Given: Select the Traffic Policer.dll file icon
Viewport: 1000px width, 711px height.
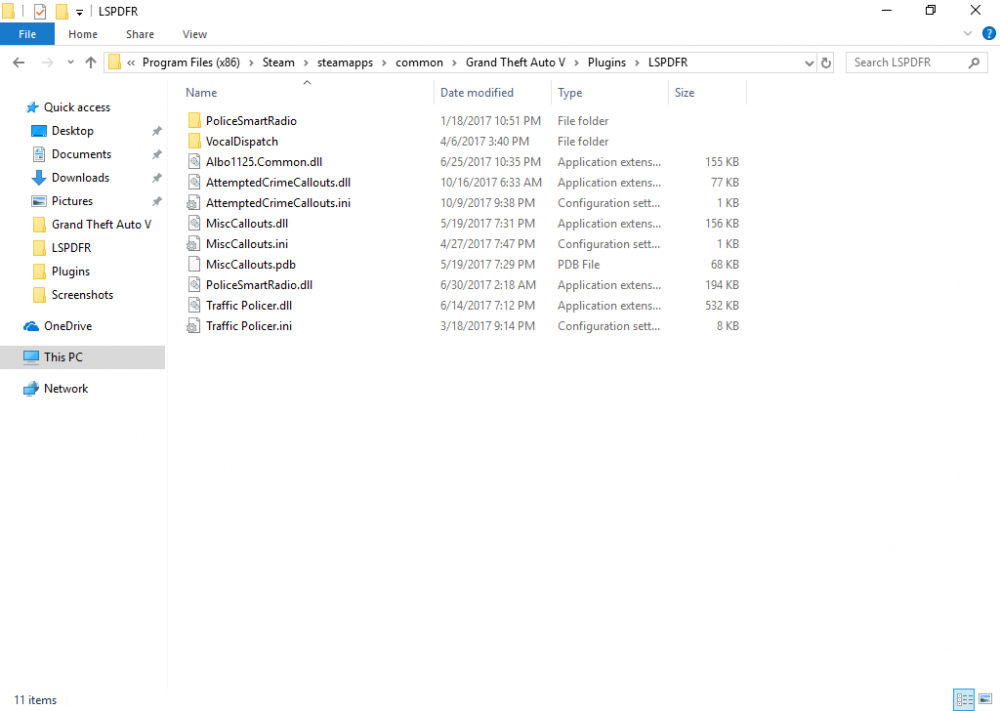Looking at the screenshot, I should [195, 305].
